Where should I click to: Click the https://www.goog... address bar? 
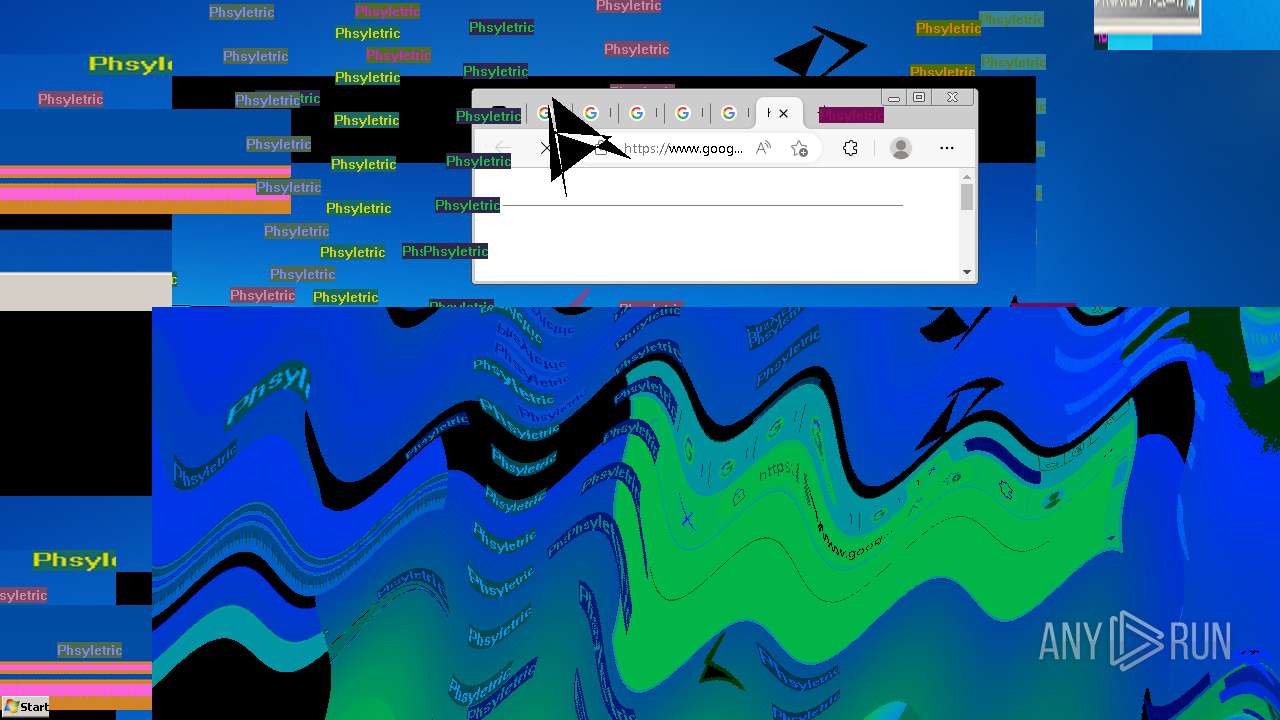click(683, 148)
